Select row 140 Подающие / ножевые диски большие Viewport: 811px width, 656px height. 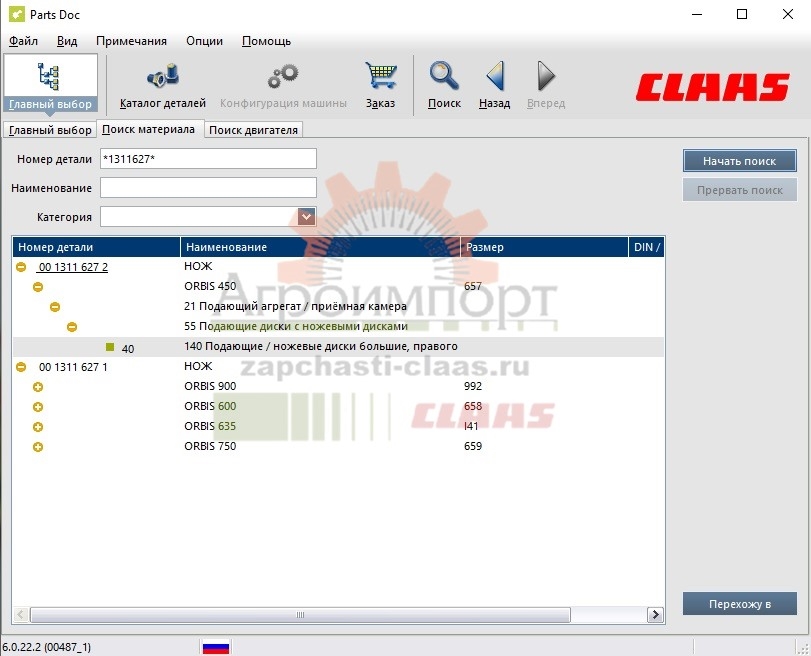tap(338, 347)
